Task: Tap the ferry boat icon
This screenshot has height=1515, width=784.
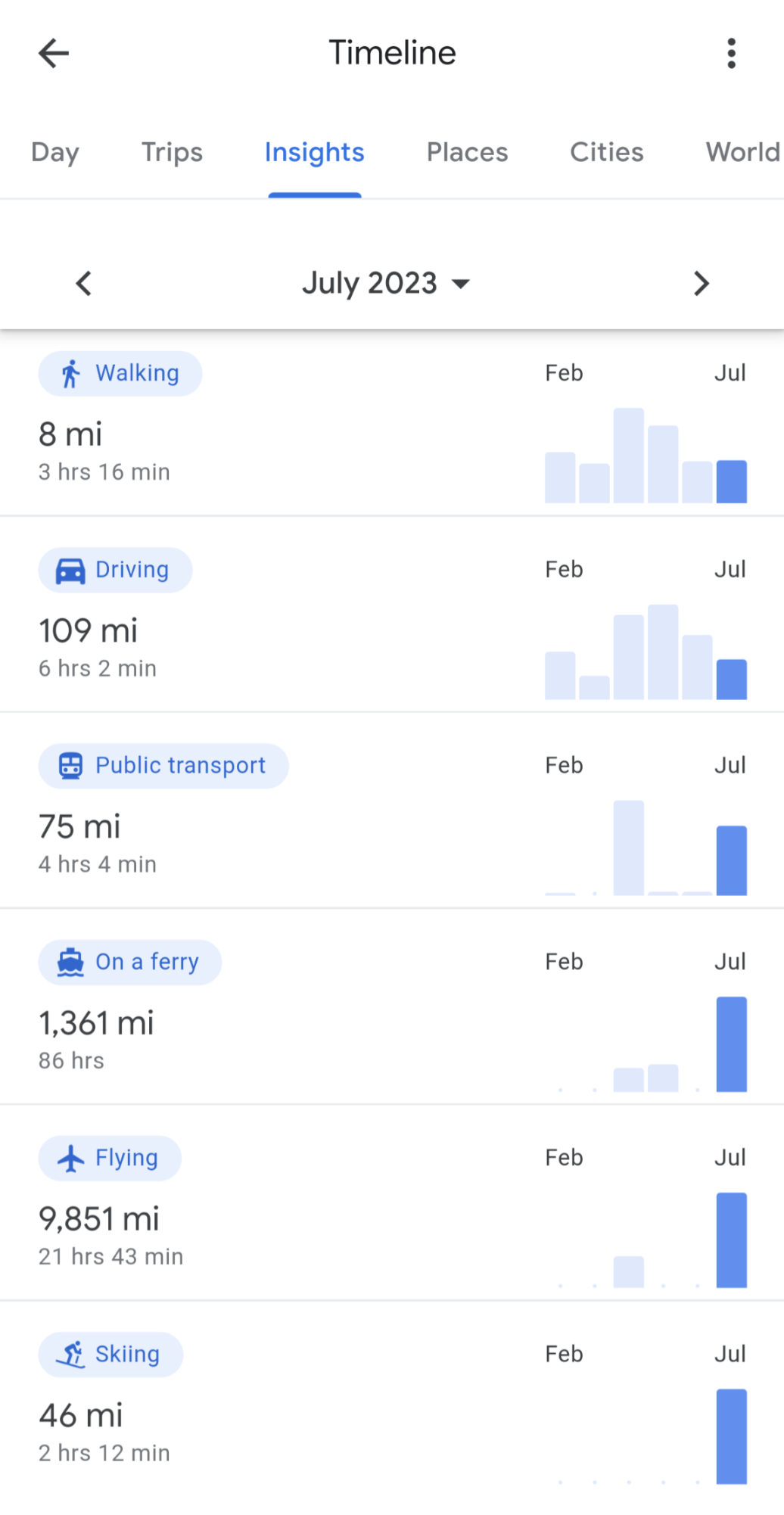Action: pos(70,963)
